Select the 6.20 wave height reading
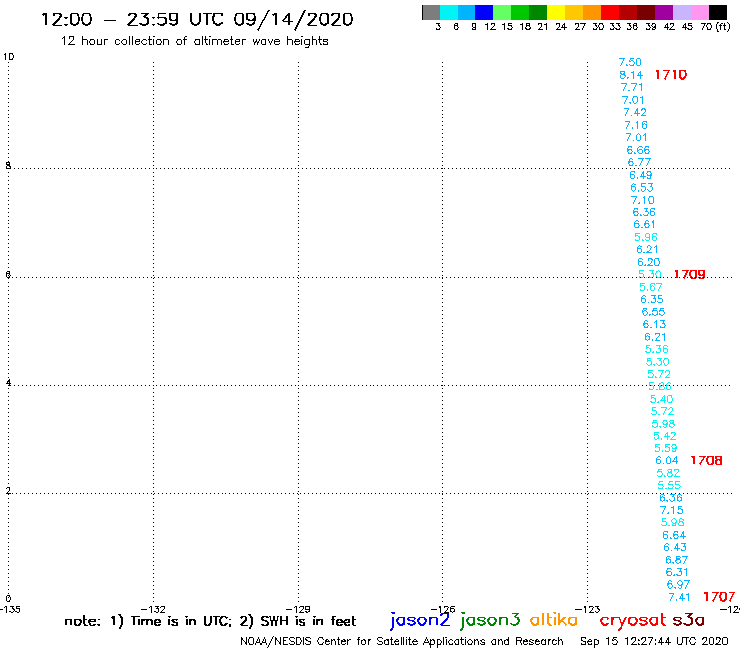Image resolution: width=740 pixels, height=650 pixels. (648, 262)
